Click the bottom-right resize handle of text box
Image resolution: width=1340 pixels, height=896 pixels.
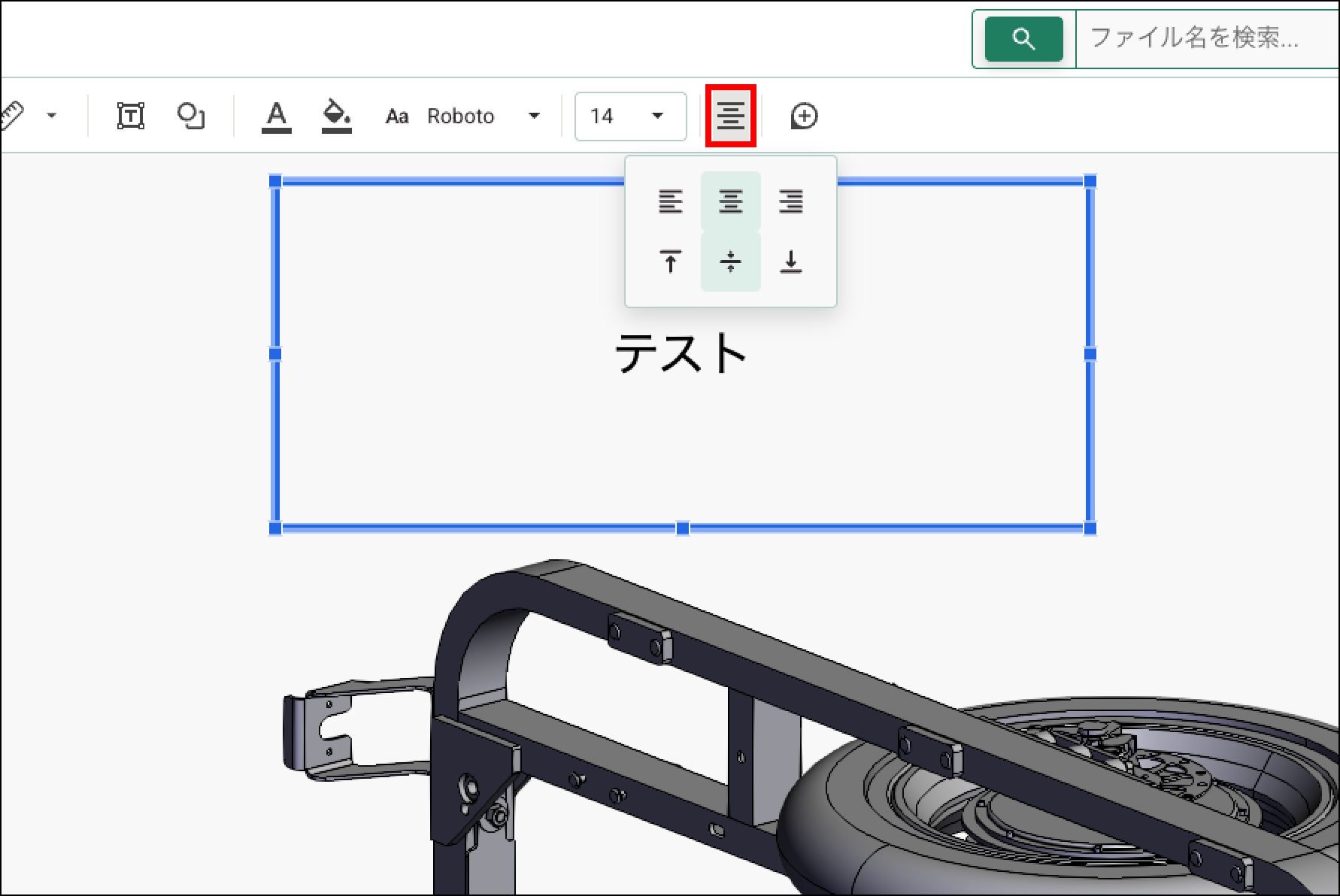click(x=1090, y=528)
